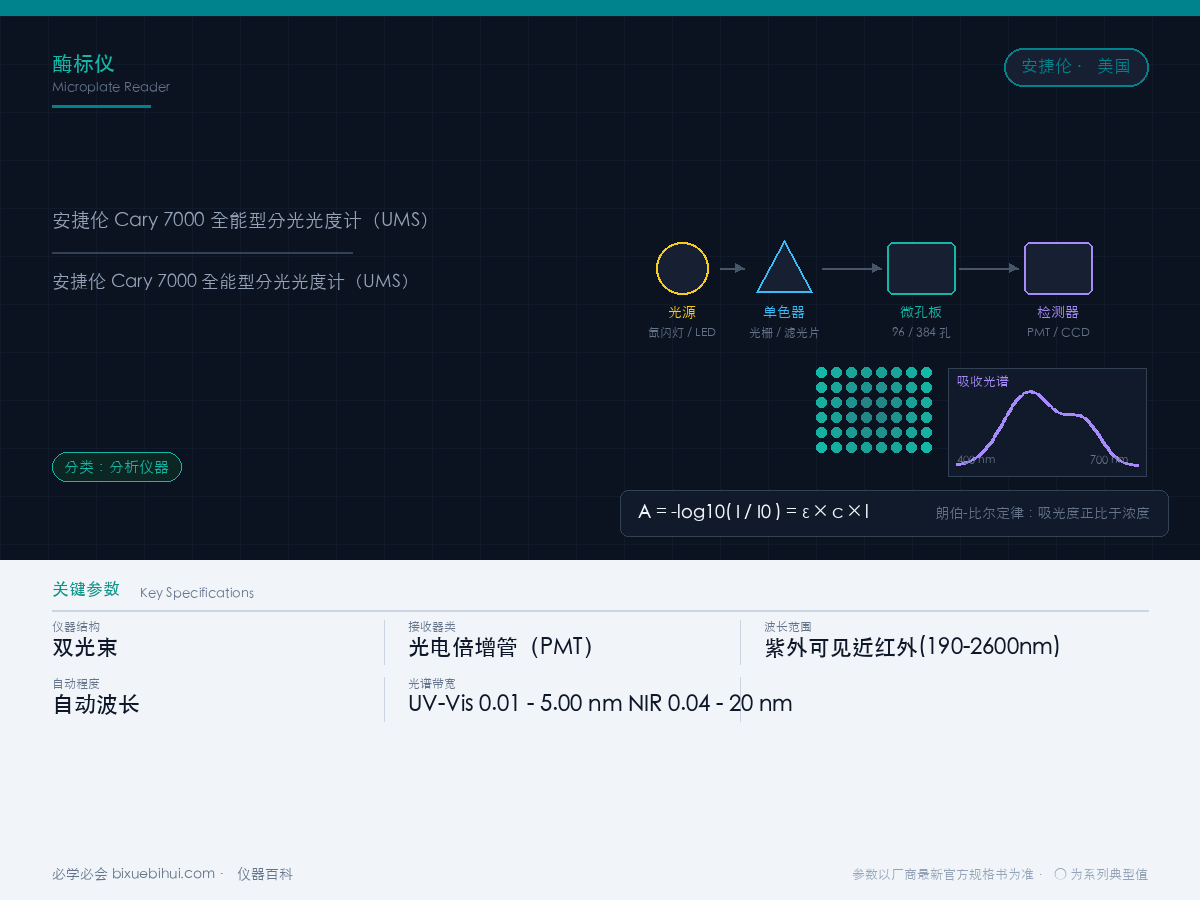
Task: Click the yellow light source circle icon
Action: coord(682,268)
